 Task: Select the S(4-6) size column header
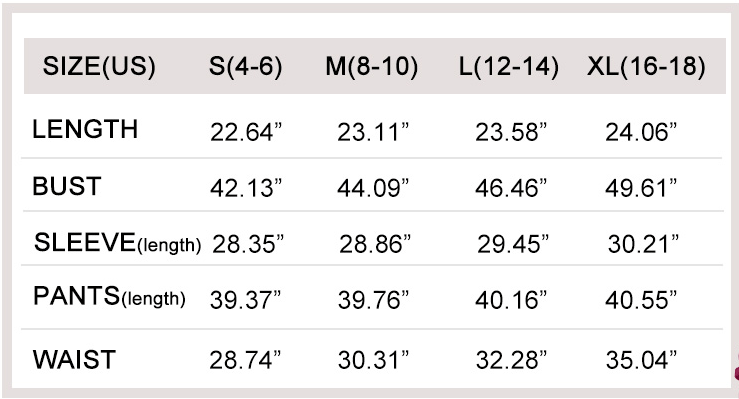246,66
